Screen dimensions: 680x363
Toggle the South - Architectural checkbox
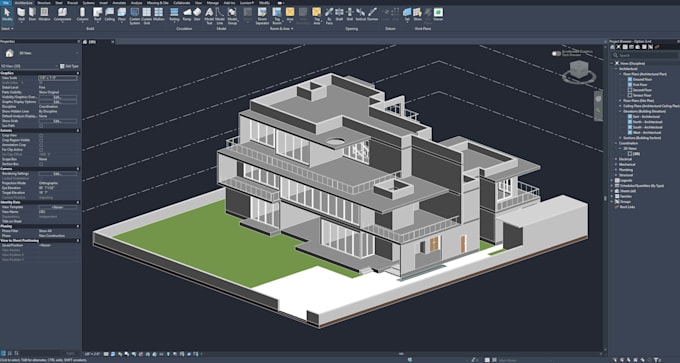point(630,127)
